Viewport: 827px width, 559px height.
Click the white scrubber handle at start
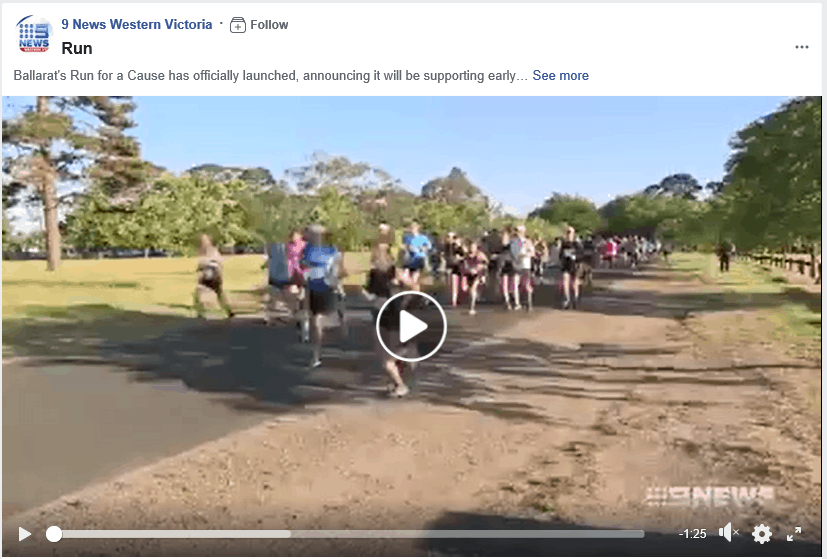click(53, 534)
